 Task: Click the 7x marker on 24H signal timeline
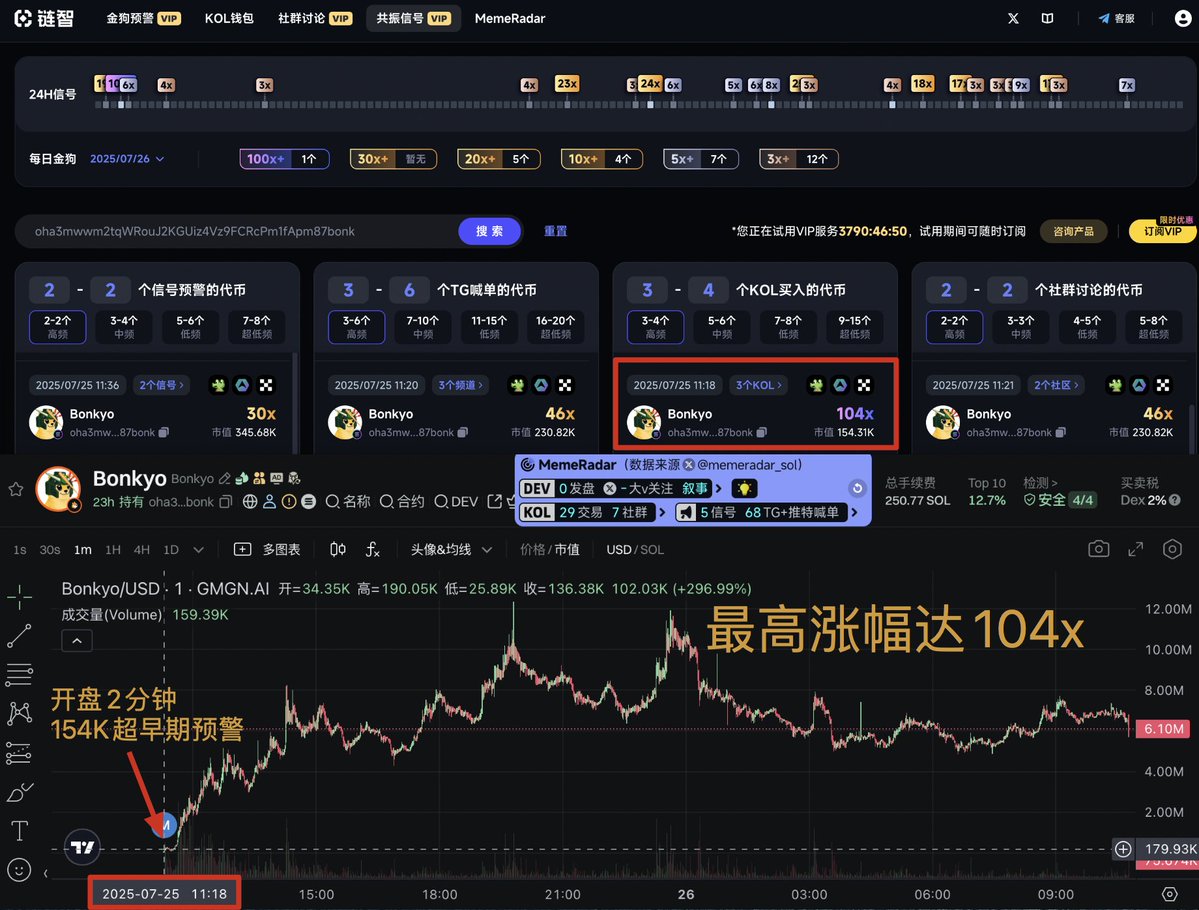pos(1126,85)
